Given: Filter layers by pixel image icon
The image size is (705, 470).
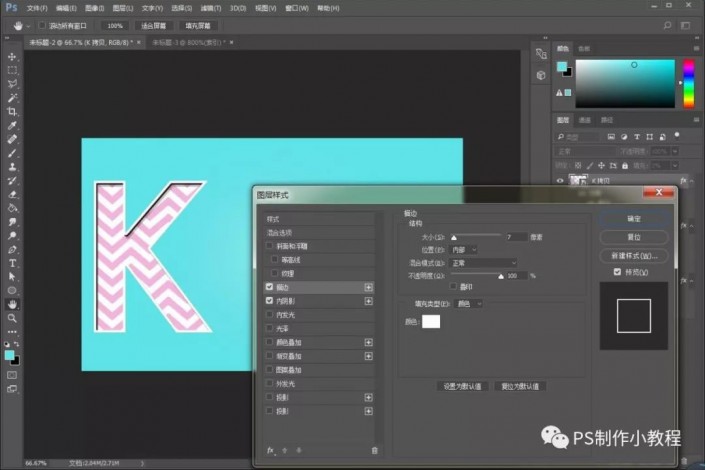Looking at the screenshot, I should pyautogui.click(x=611, y=137).
